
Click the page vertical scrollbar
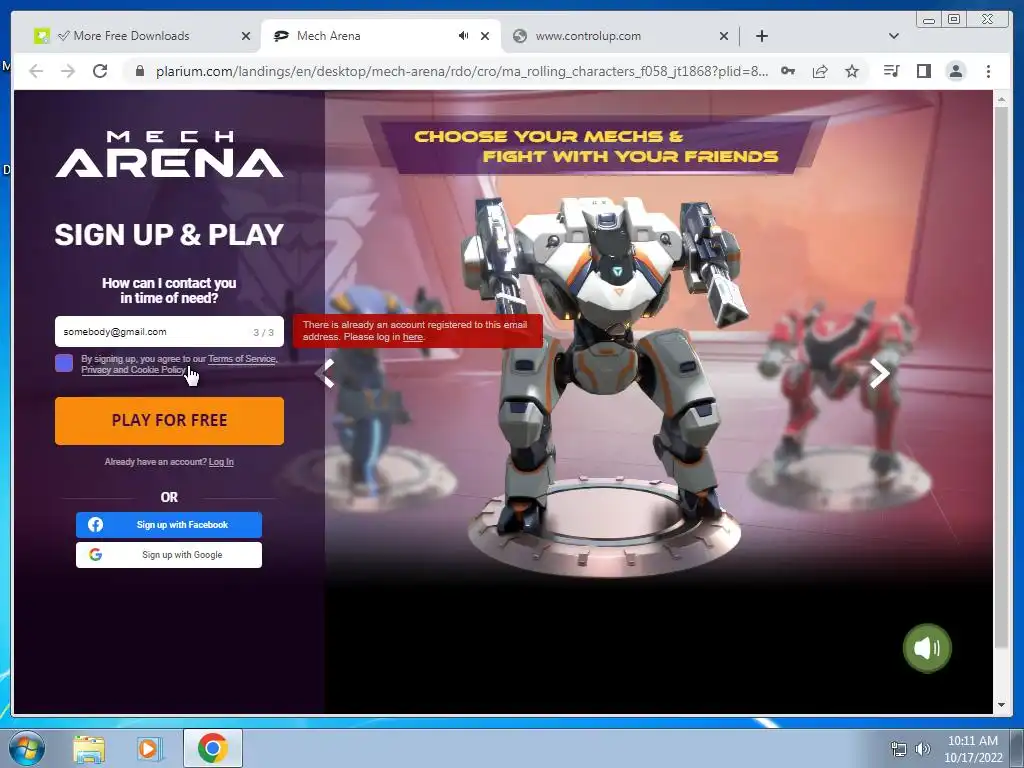point(1000,379)
